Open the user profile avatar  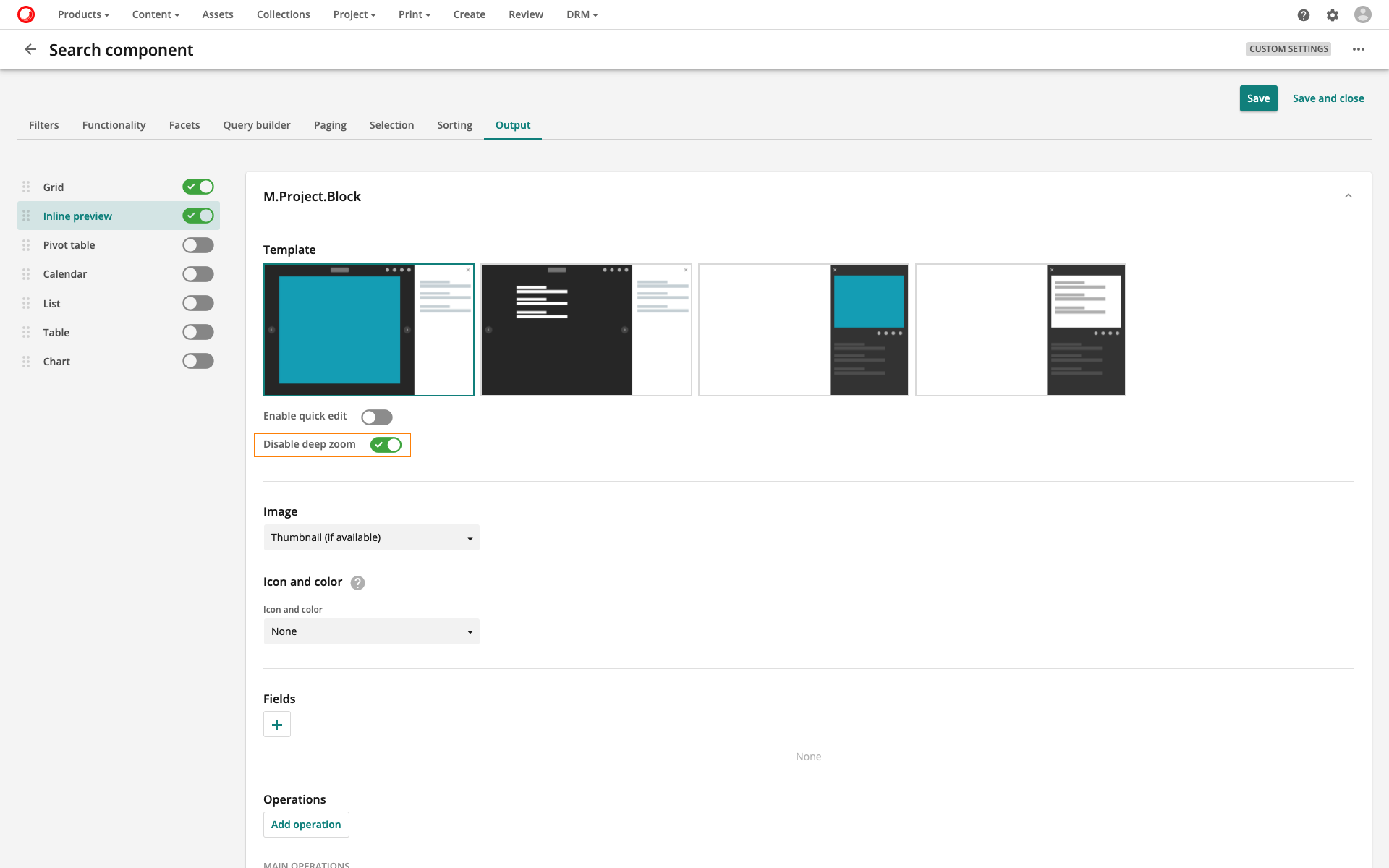1363,14
